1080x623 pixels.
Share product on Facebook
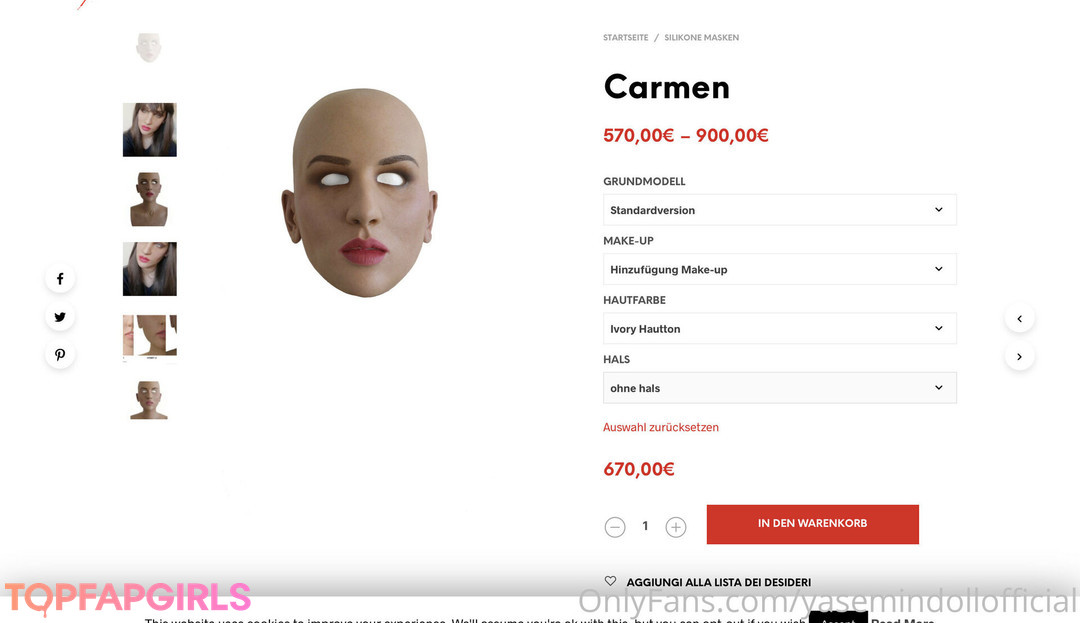60,279
